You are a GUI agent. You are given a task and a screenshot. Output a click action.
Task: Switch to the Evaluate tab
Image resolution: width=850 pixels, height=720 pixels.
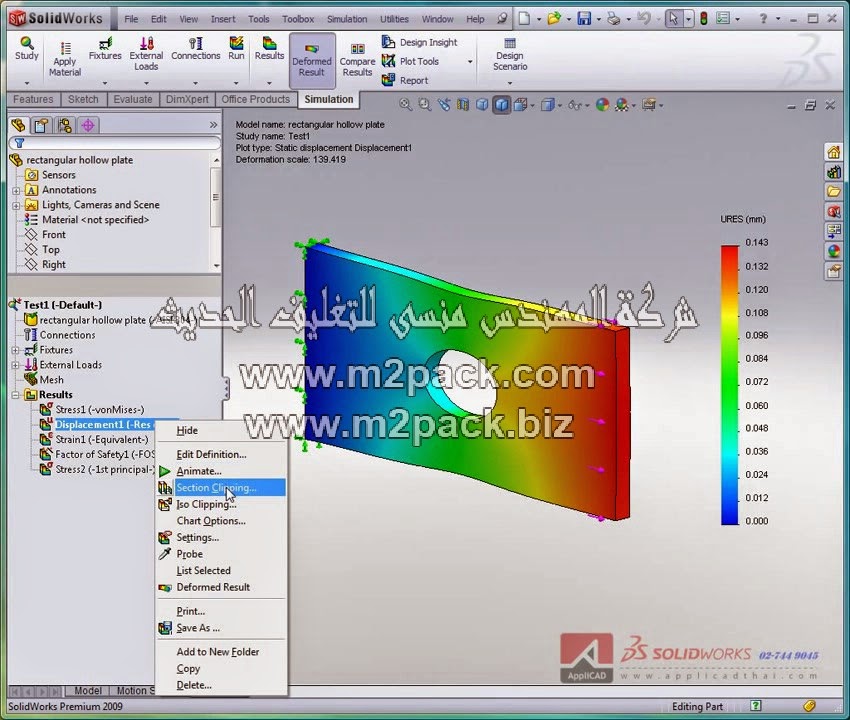pos(133,99)
